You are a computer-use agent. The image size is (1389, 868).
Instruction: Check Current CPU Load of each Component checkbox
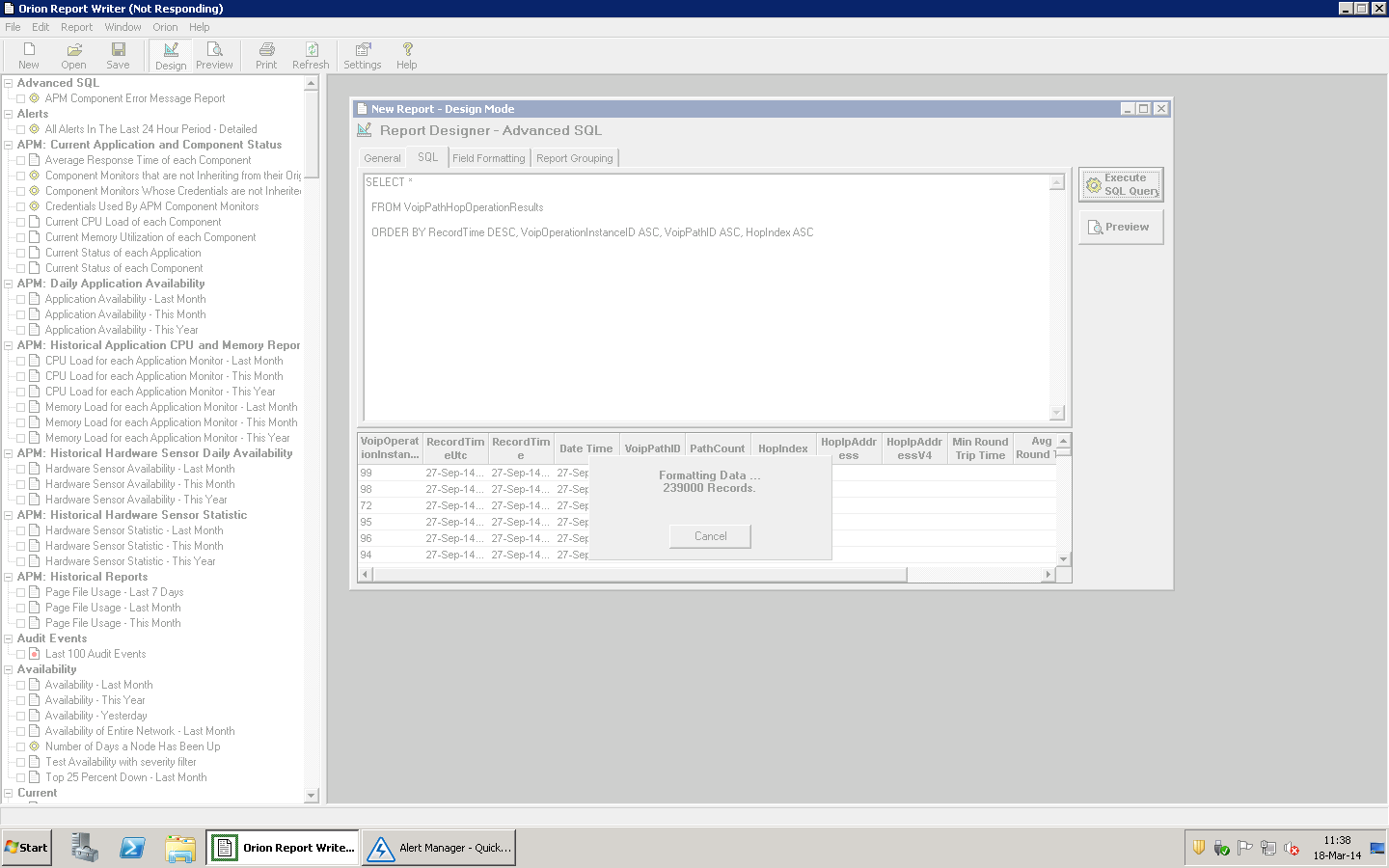point(21,222)
